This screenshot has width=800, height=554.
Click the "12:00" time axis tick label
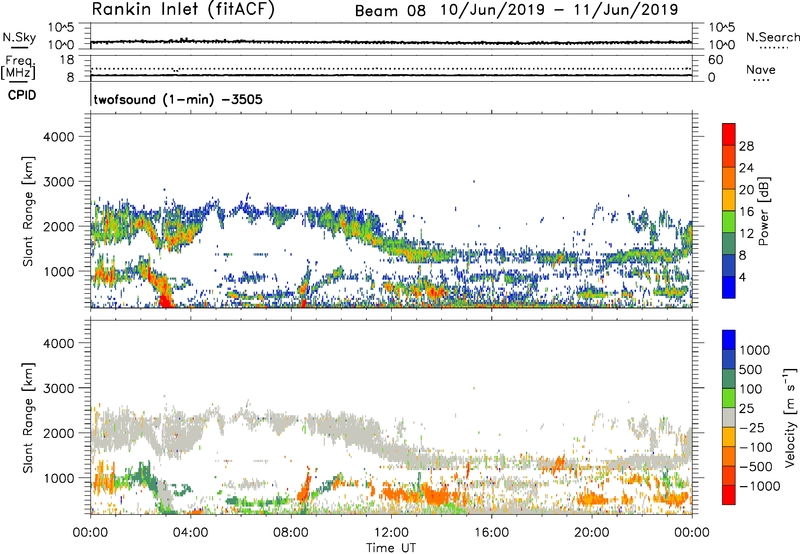pyautogui.click(x=391, y=533)
